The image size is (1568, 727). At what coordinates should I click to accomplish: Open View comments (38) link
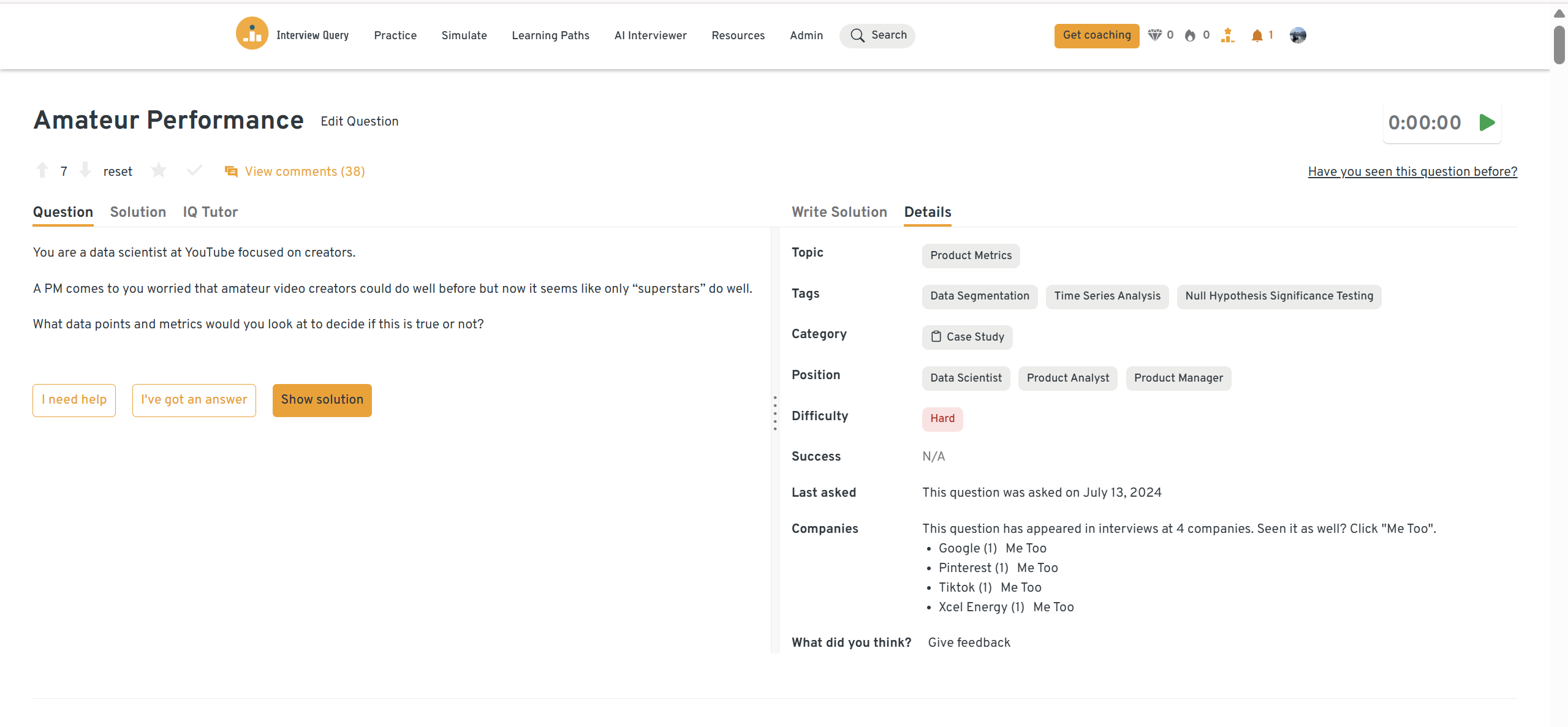pos(304,171)
